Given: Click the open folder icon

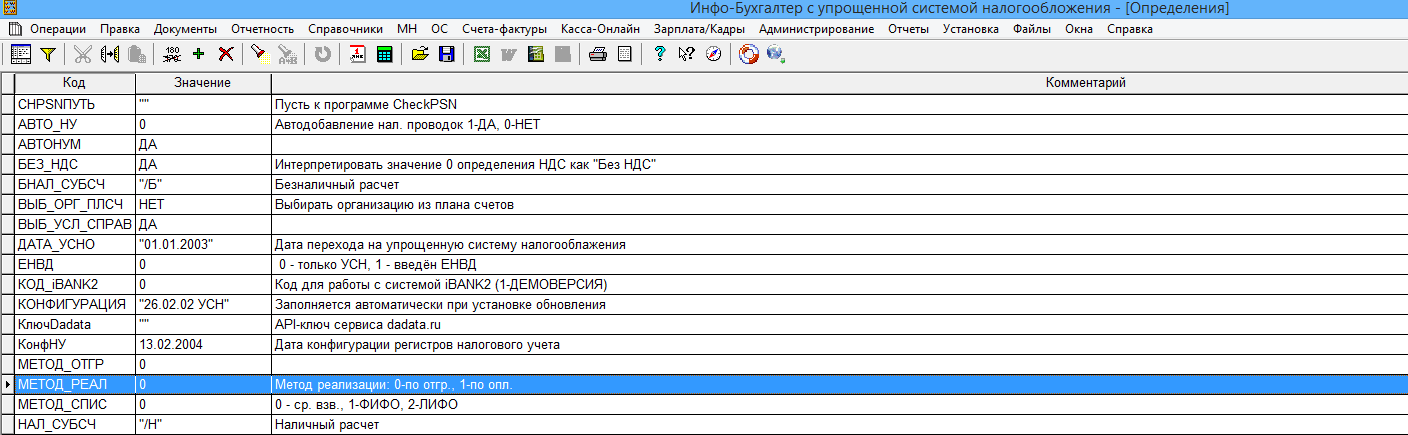Looking at the screenshot, I should [x=420, y=55].
